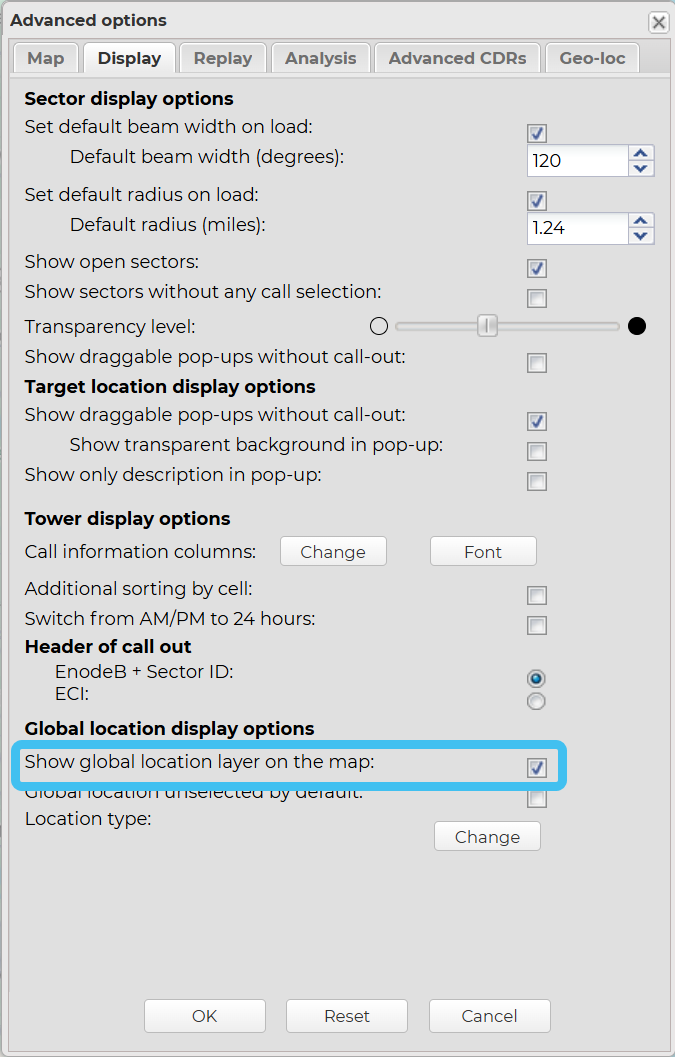Select EnodeB + Sector ID radio button

537,678
